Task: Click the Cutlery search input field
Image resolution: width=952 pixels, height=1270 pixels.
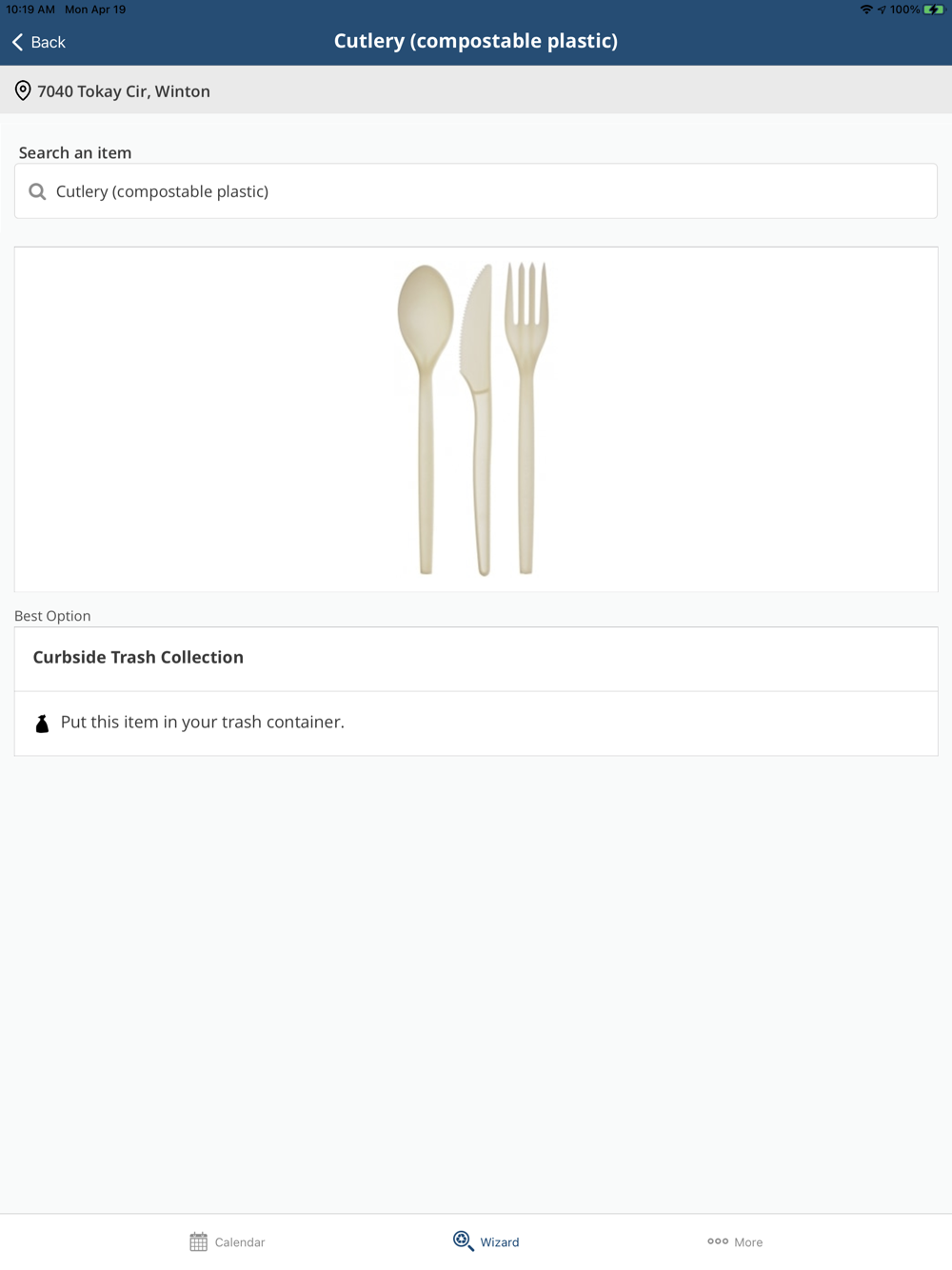Action: tap(476, 191)
